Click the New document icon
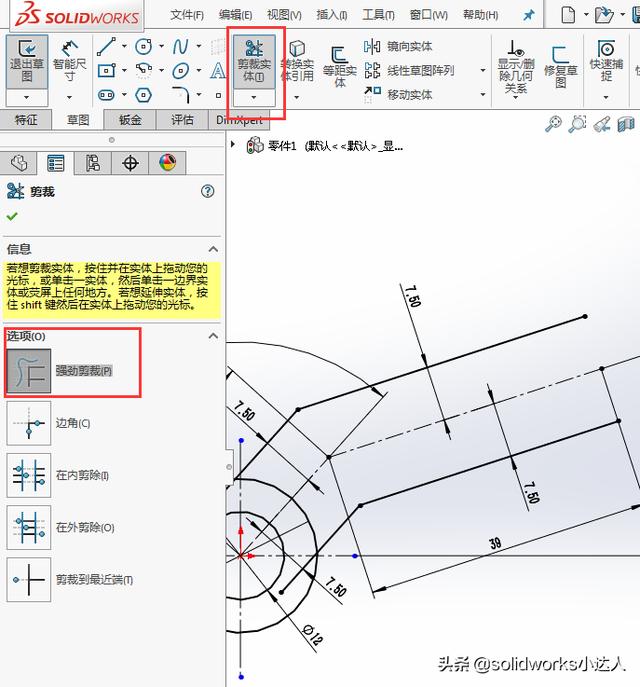The width and height of the screenshot is (640, 687). 568,14
